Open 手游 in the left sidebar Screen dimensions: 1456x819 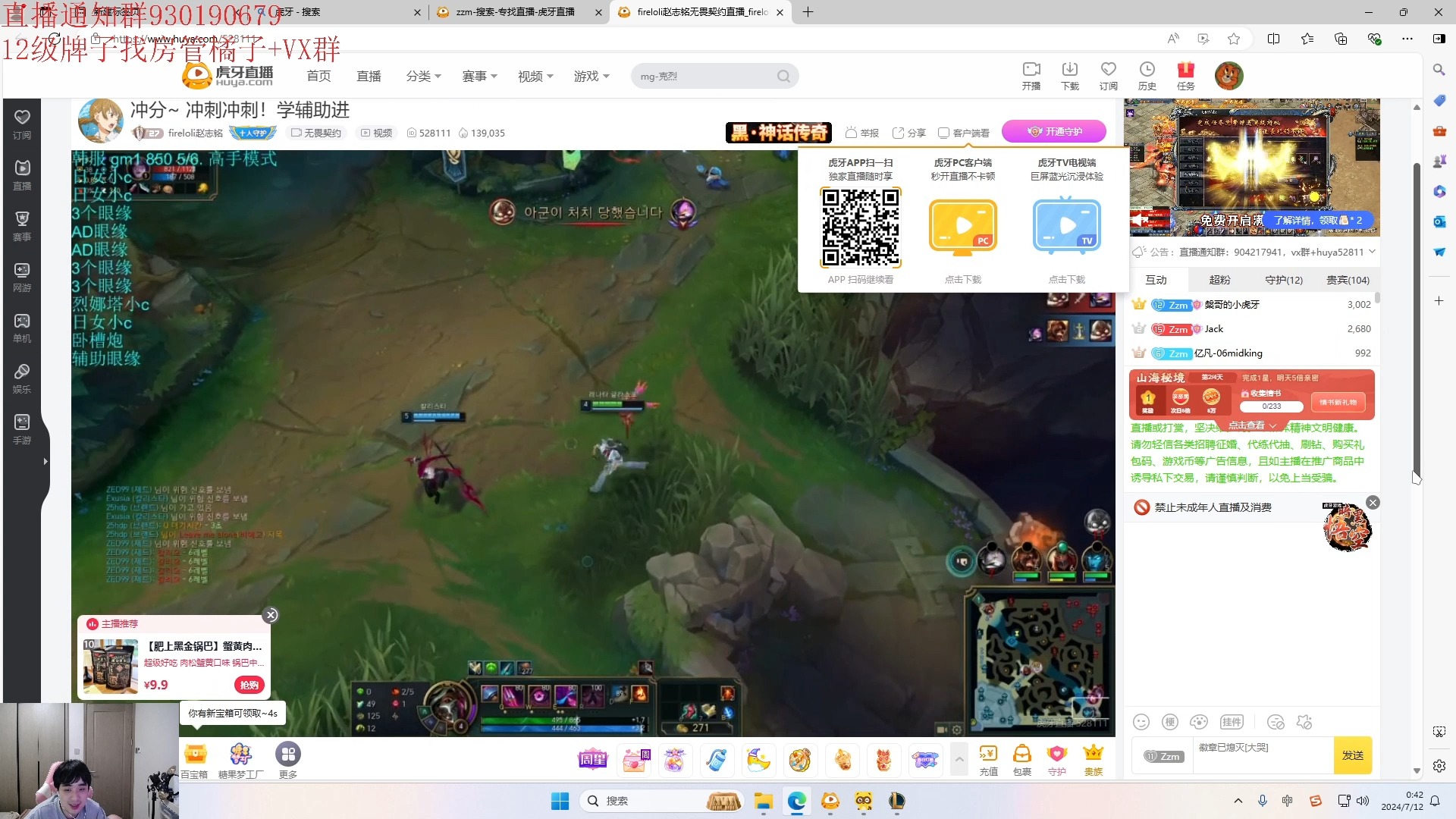coord(22,430)
